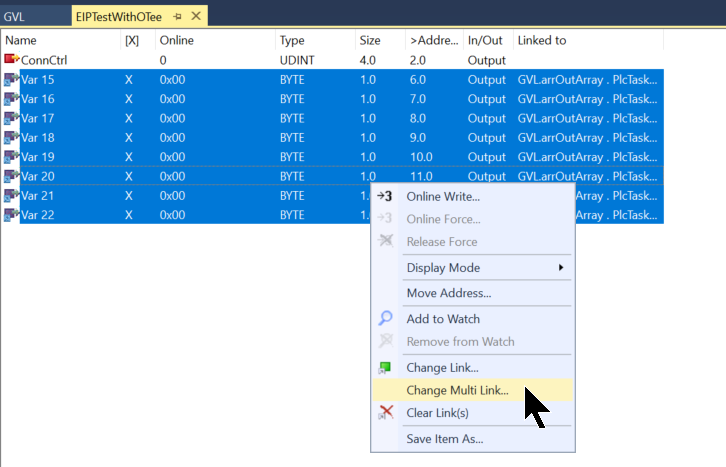Click the Var 22 variable icon
Screen dimensions: 726x467
(x=12, y=215)
